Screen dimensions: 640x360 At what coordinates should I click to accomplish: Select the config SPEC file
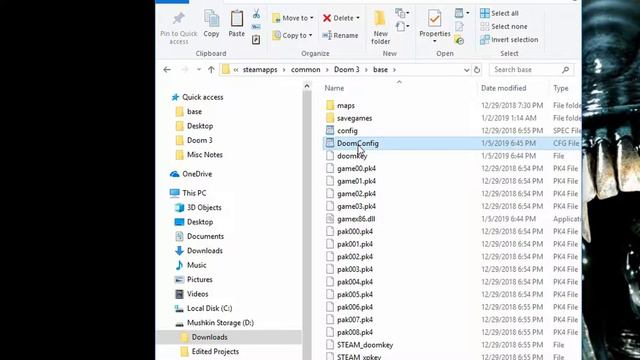(x=347, y=131)
